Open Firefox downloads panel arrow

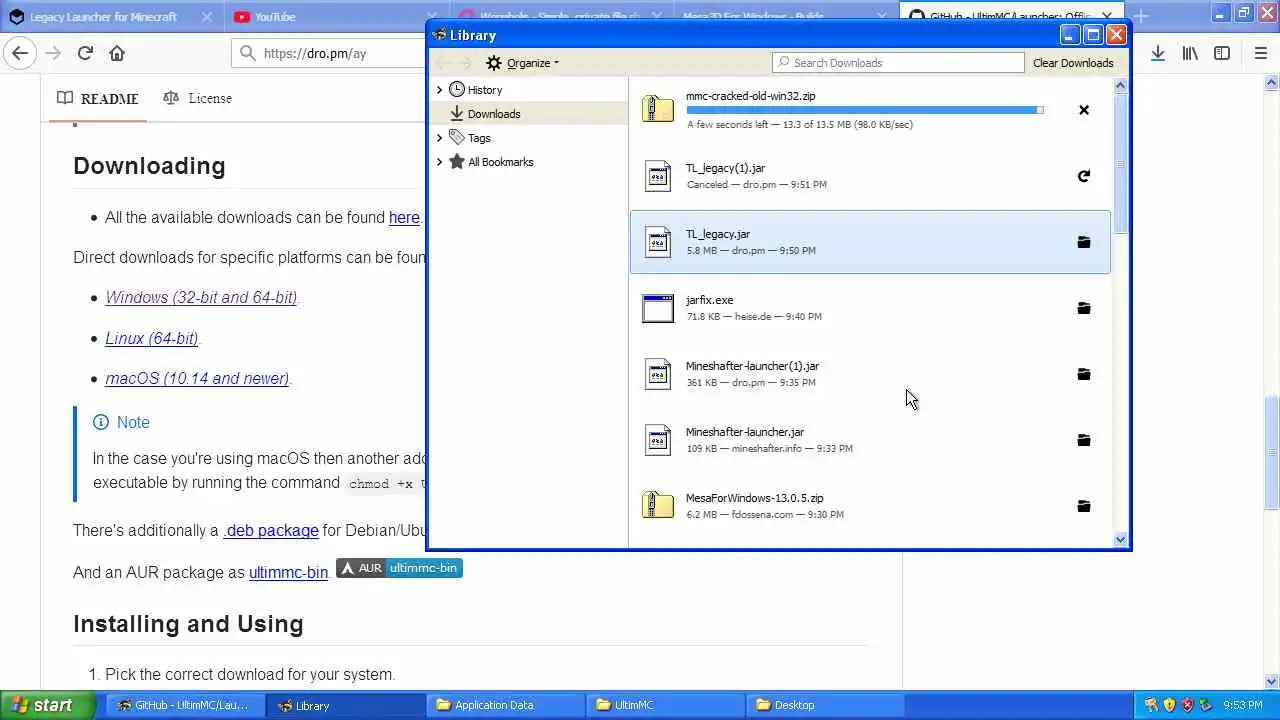coord(1157,53)
